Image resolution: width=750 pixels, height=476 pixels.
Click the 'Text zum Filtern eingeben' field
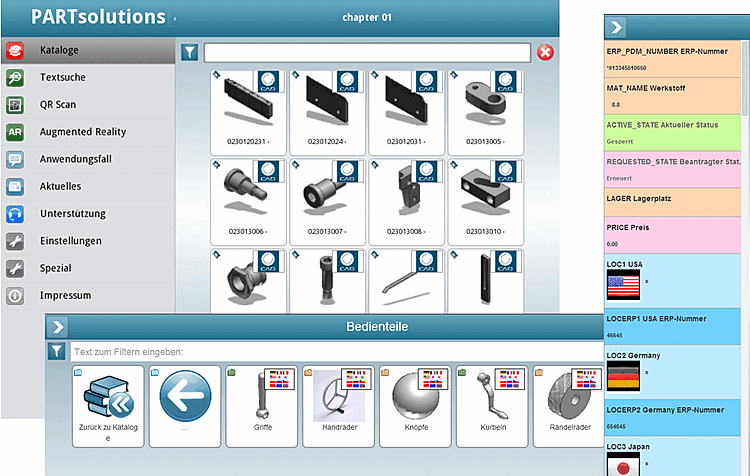click(337, 352)
